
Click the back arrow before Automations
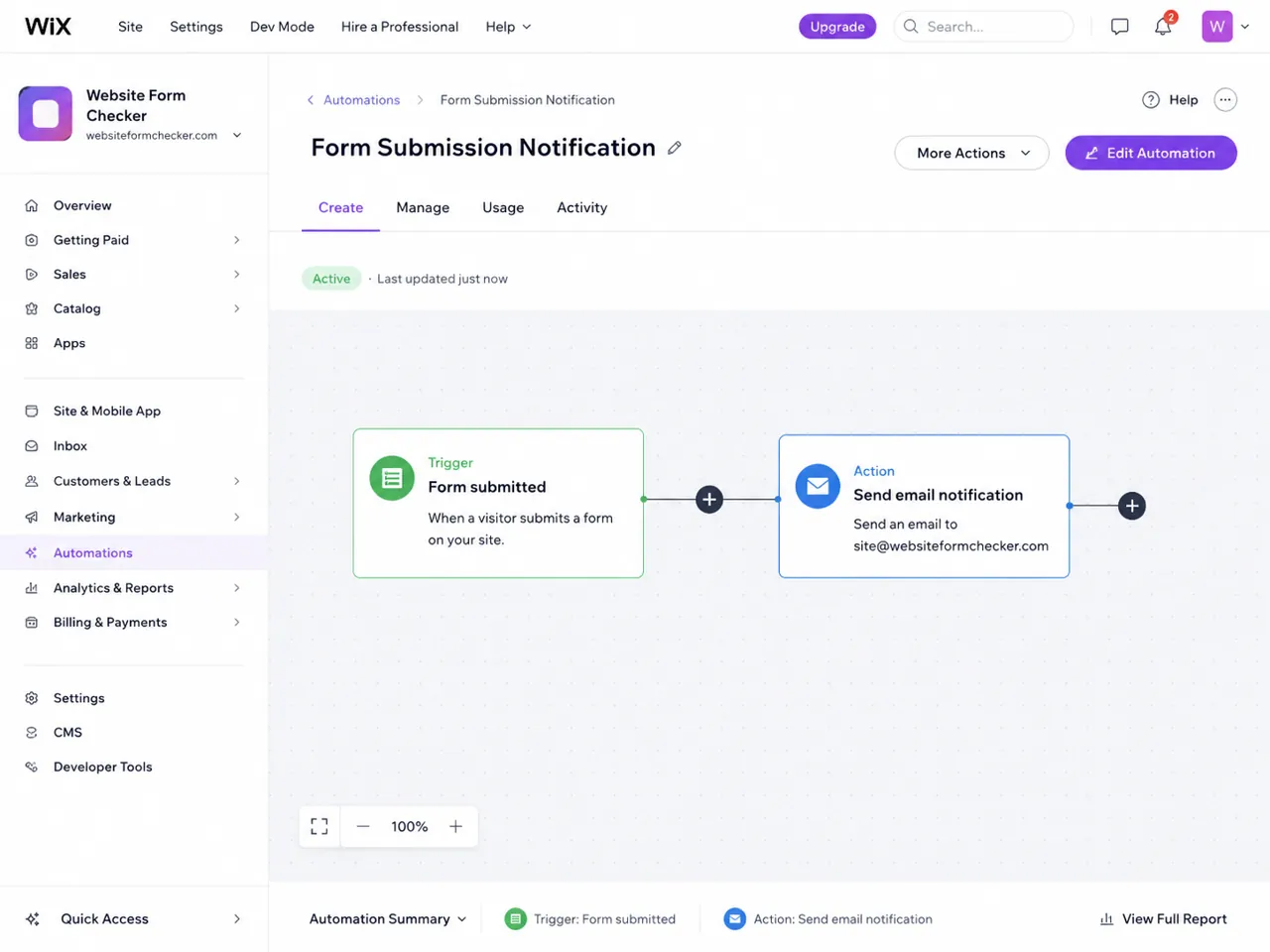[x=311, y=100]
